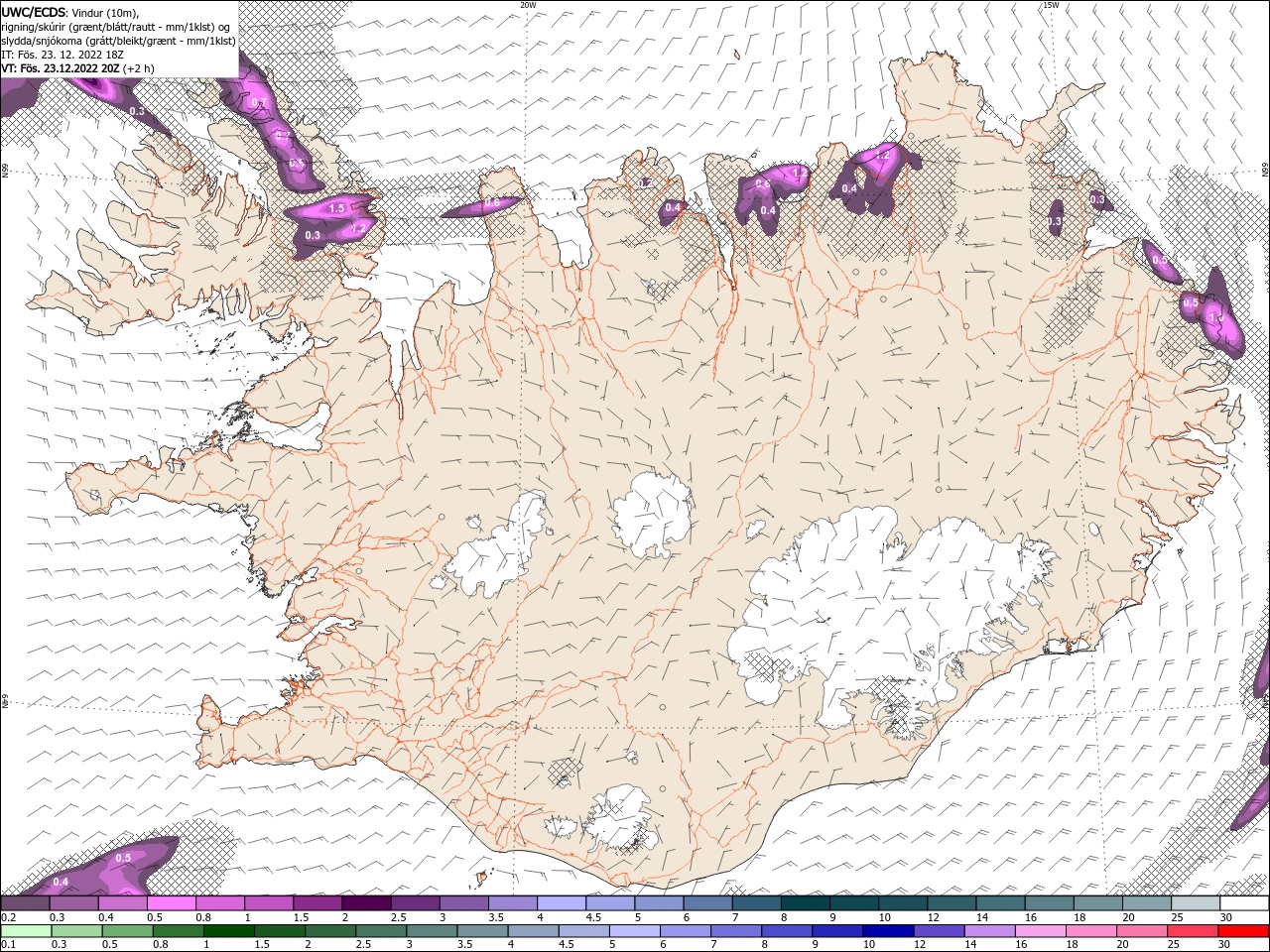Click the 'rigning/skúrir' description line

(115, 27)
